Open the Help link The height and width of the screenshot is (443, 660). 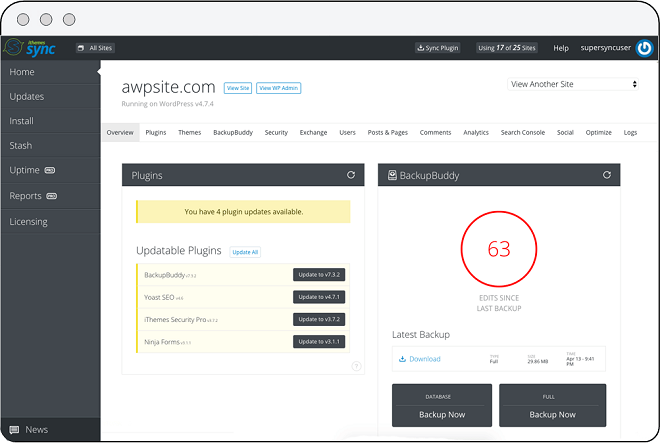(561, 48)
